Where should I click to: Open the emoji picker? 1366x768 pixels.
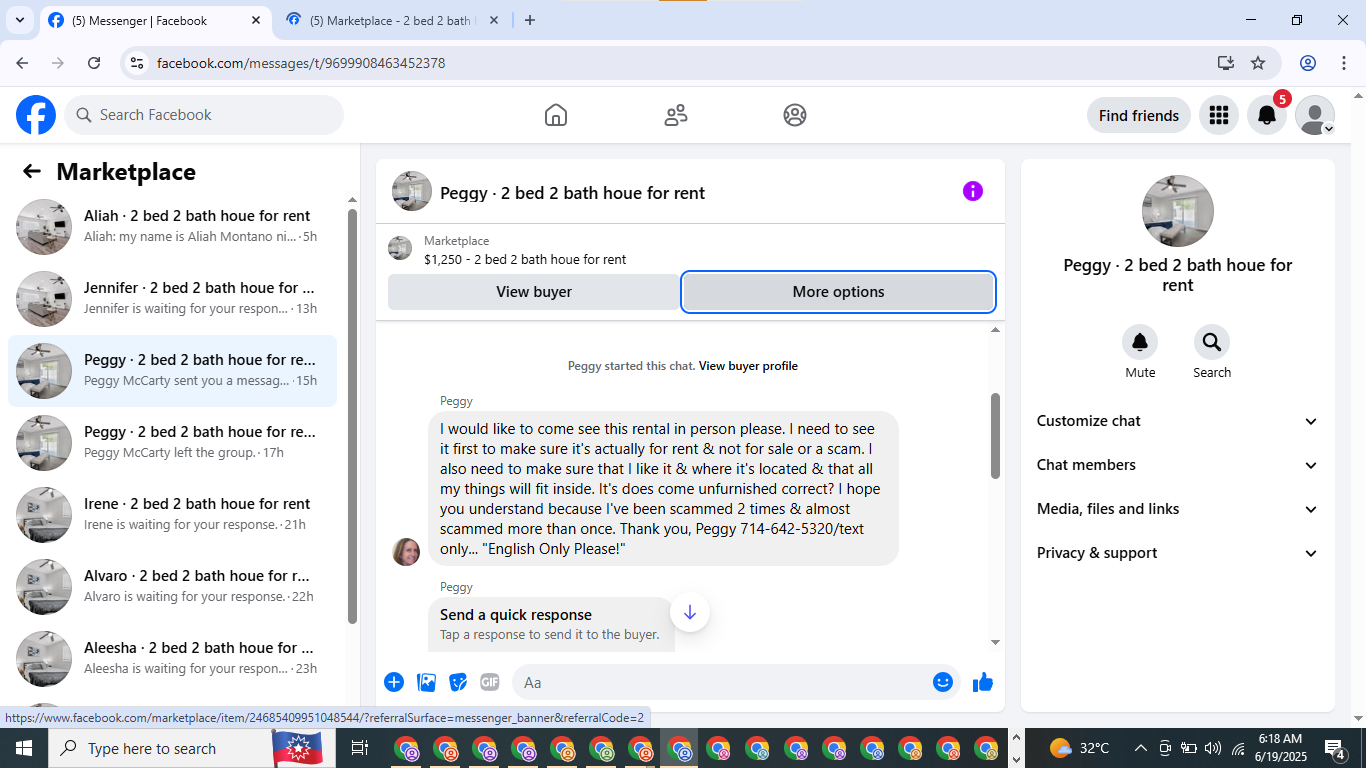pyautogui.click(x=942, y=682)
